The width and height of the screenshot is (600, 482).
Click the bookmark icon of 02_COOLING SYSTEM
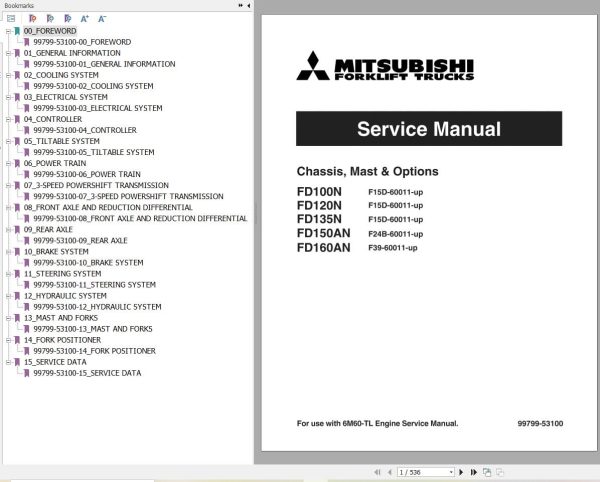(x=17, y=75)
